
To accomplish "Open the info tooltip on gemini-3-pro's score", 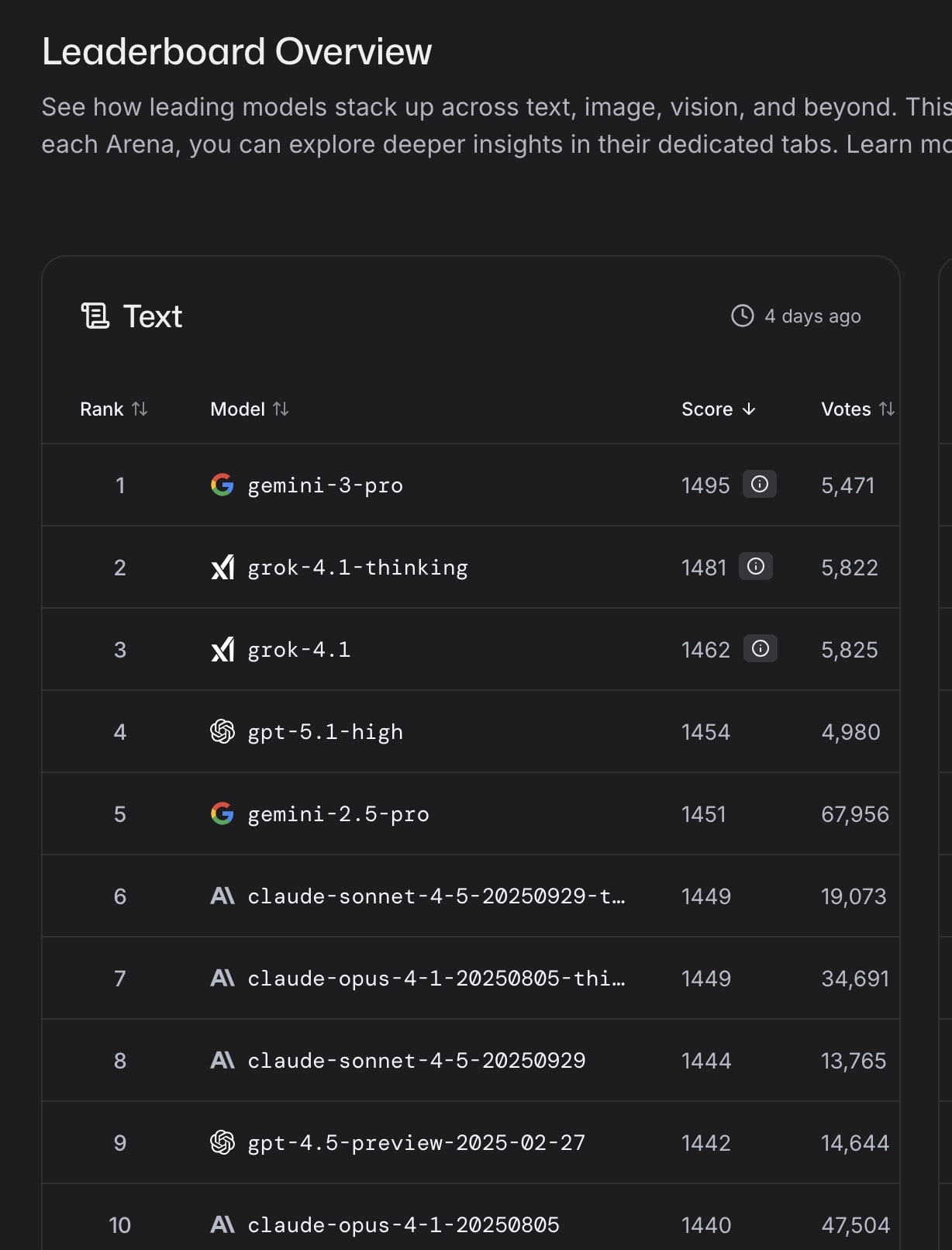I will (x=760, y=485).
